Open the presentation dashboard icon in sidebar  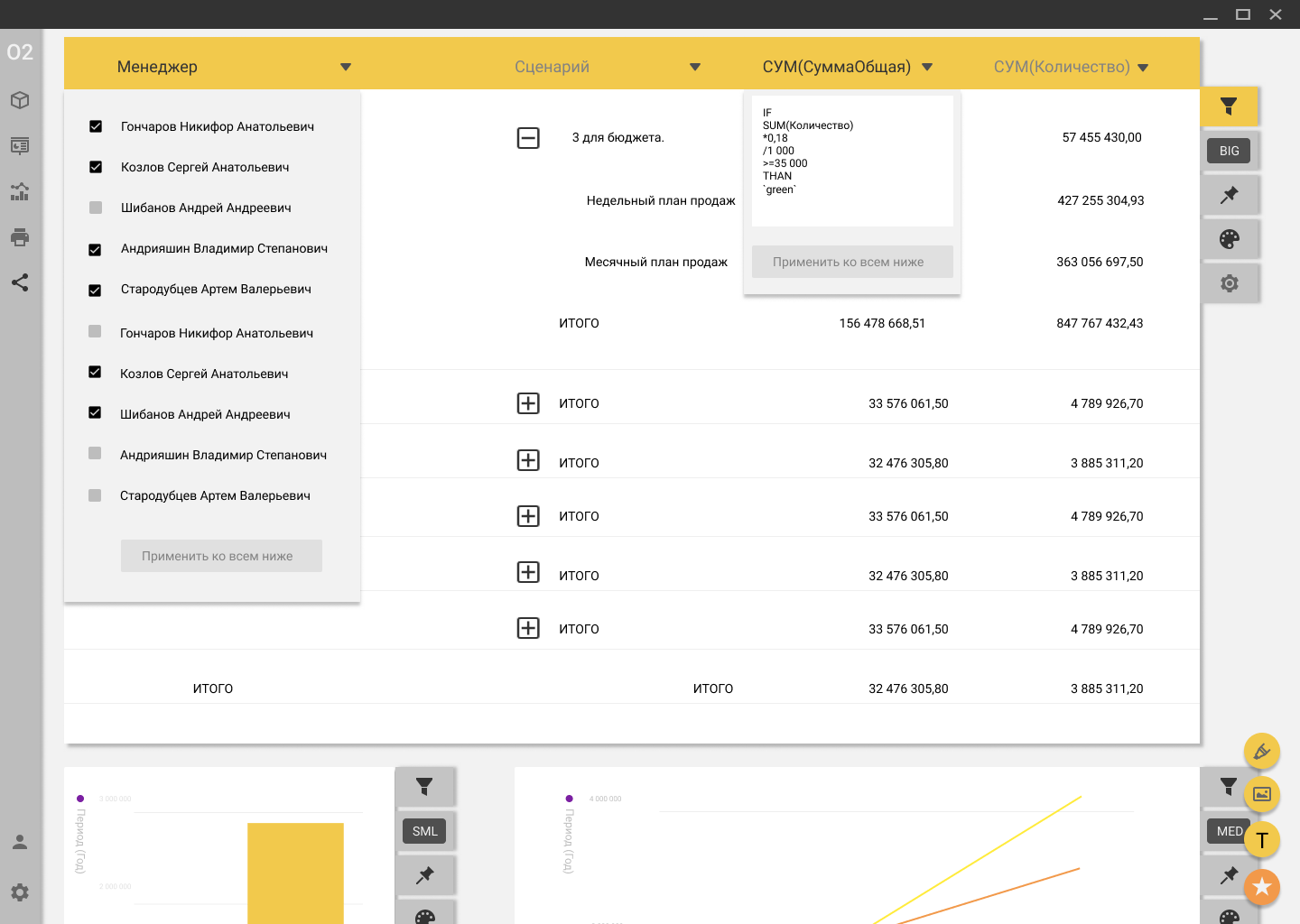click(20, 145)
